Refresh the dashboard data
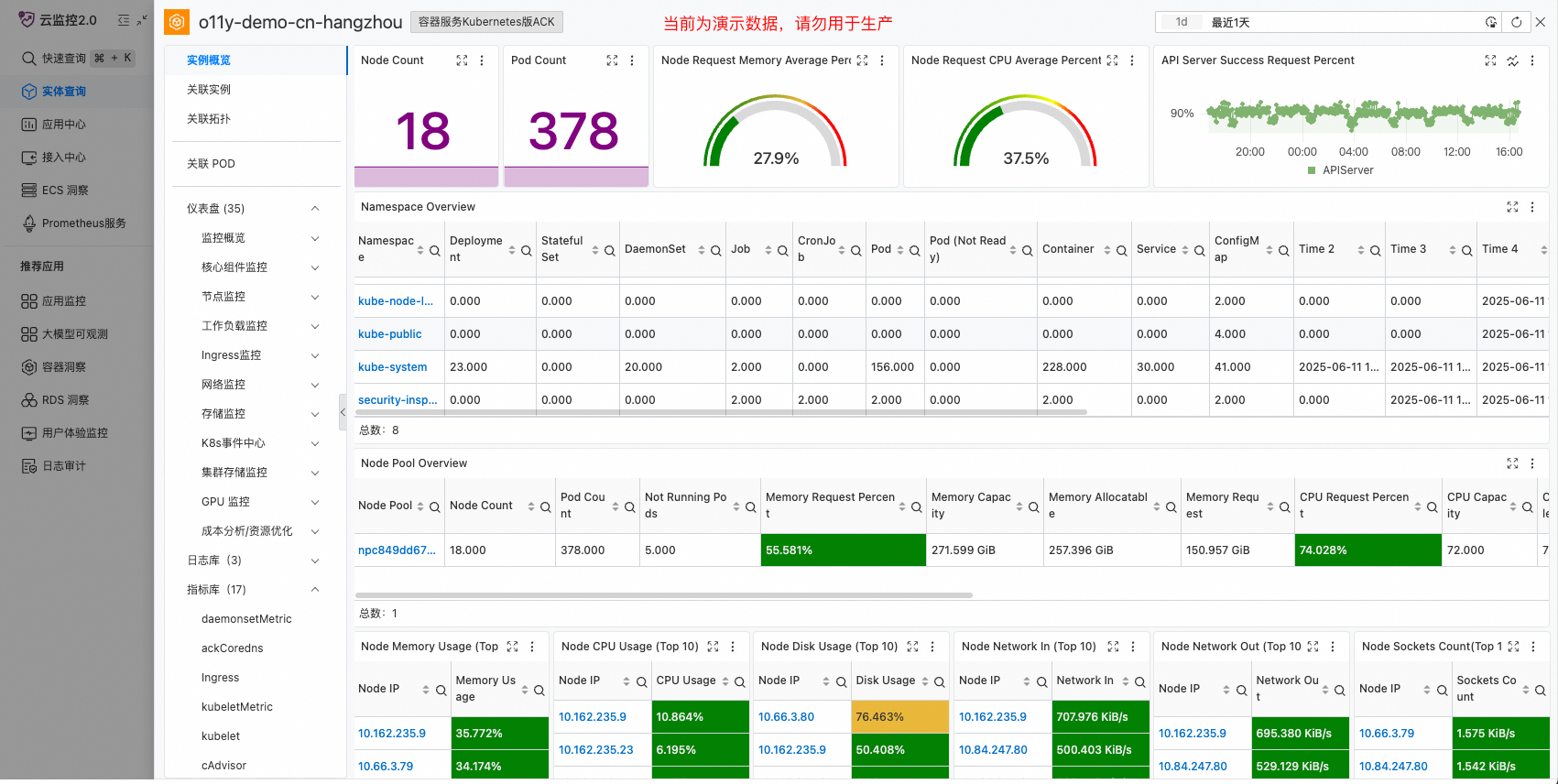The width and height of the screenshot is (1558, 784). [x=1517, y=22]
